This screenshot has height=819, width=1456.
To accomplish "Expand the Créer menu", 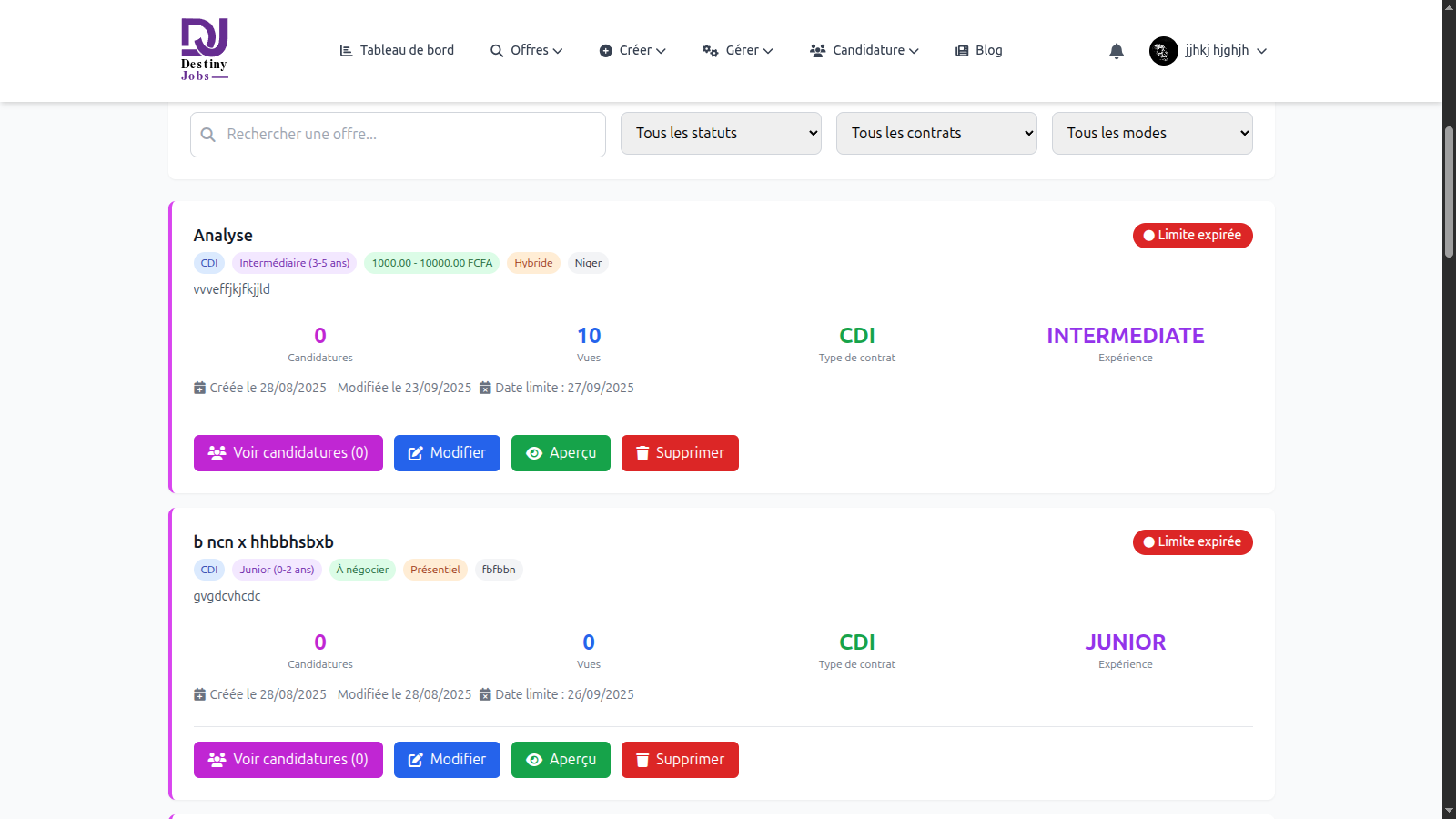I will (632, 50).
